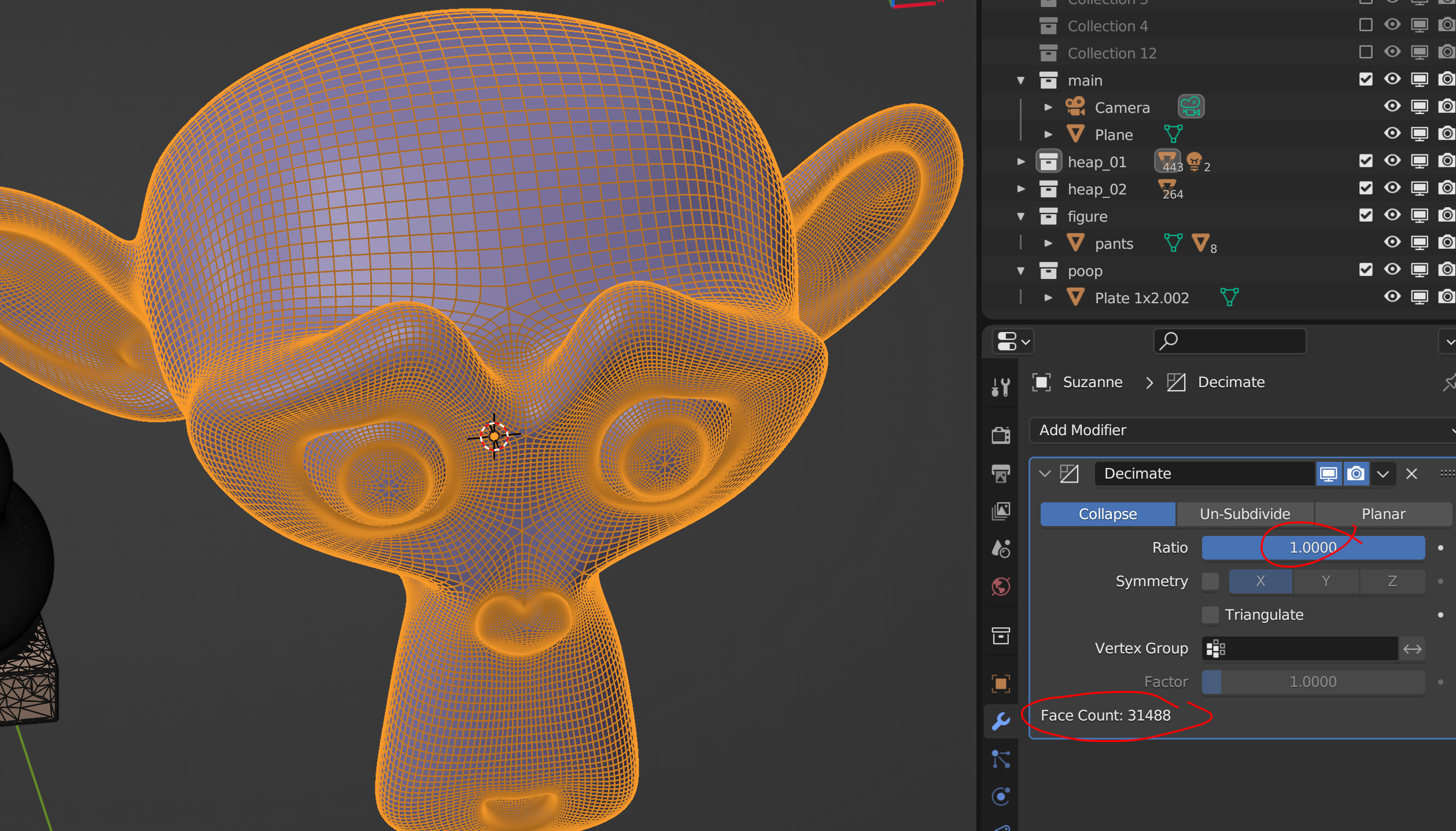Toggle Decimate modifier viewport display

coord(1328,473)
